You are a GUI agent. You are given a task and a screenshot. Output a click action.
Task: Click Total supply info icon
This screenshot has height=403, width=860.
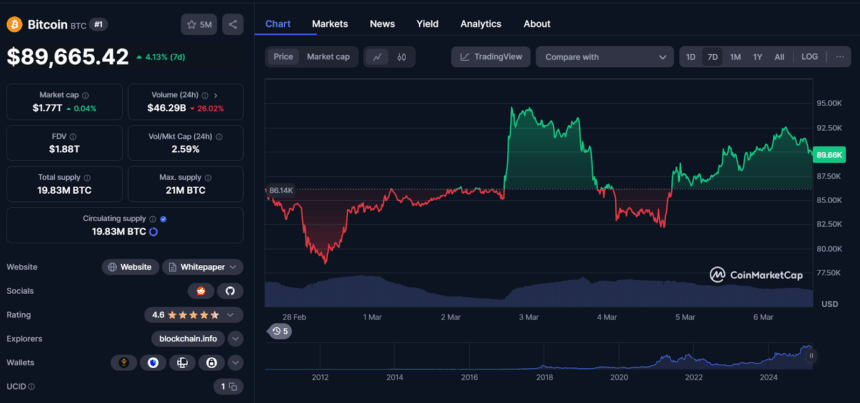click(x=87, y=178)
